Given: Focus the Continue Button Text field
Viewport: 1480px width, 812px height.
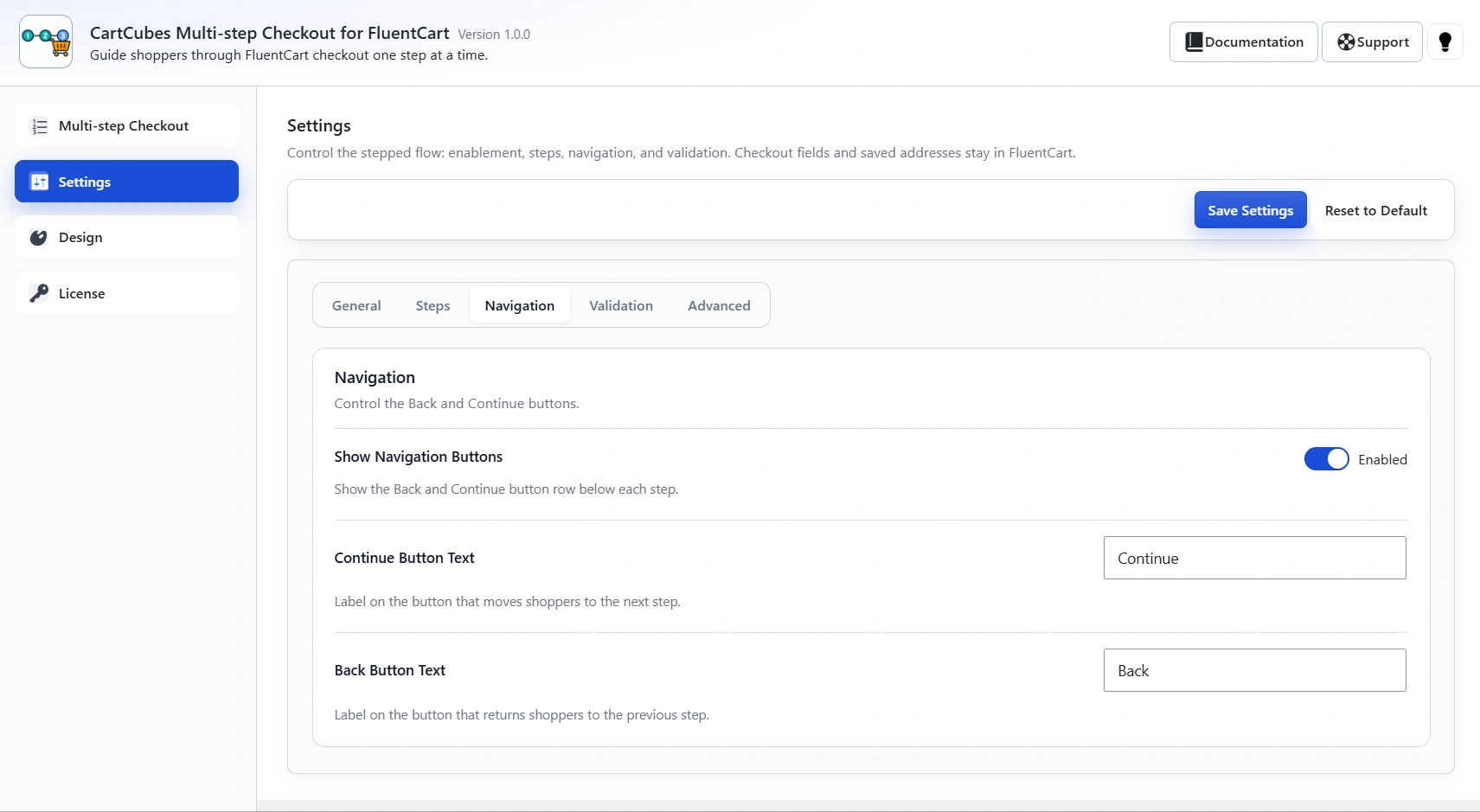Looking at the screenshot, I should click(1254, 558).
